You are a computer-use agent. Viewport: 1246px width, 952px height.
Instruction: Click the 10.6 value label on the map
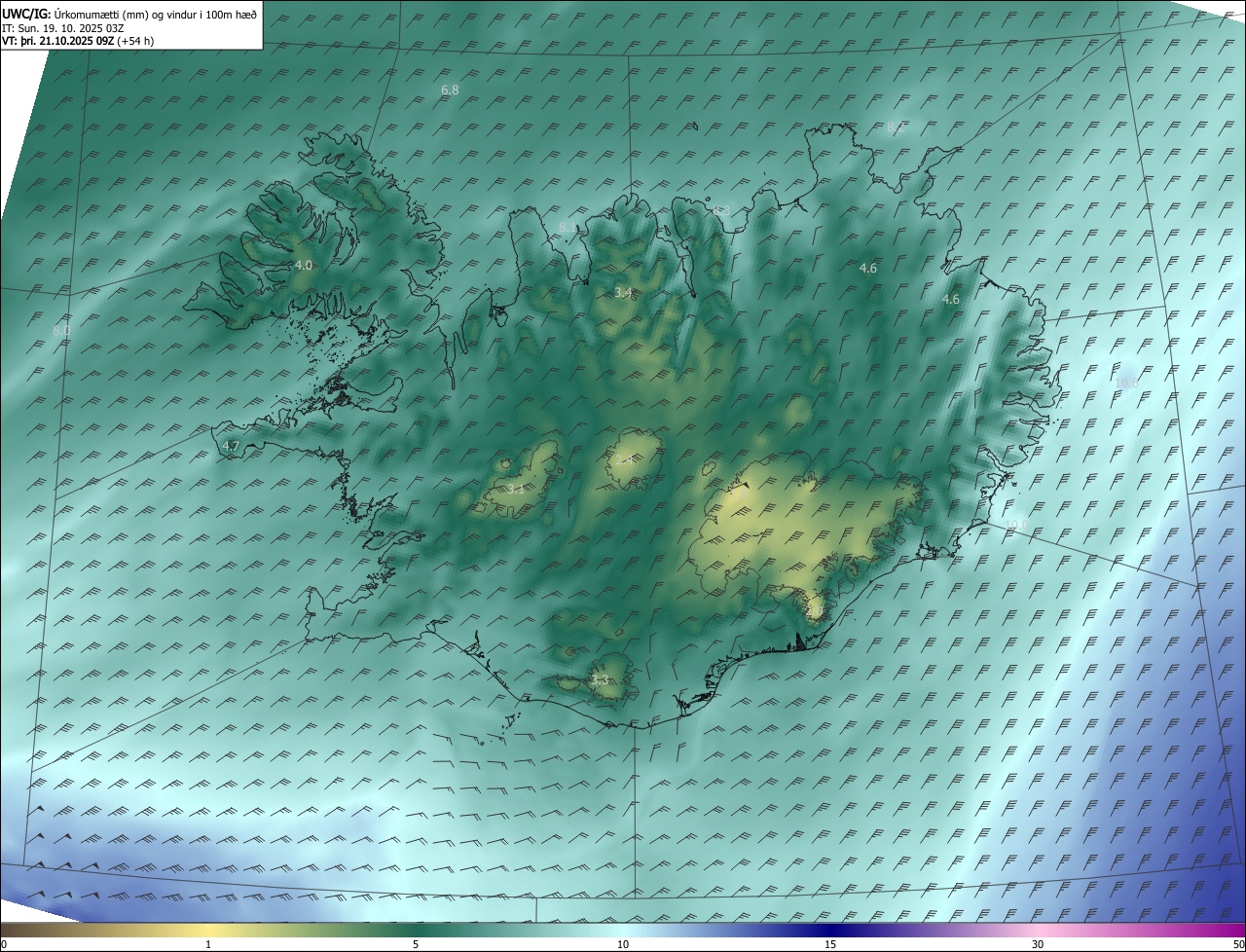1126,383
